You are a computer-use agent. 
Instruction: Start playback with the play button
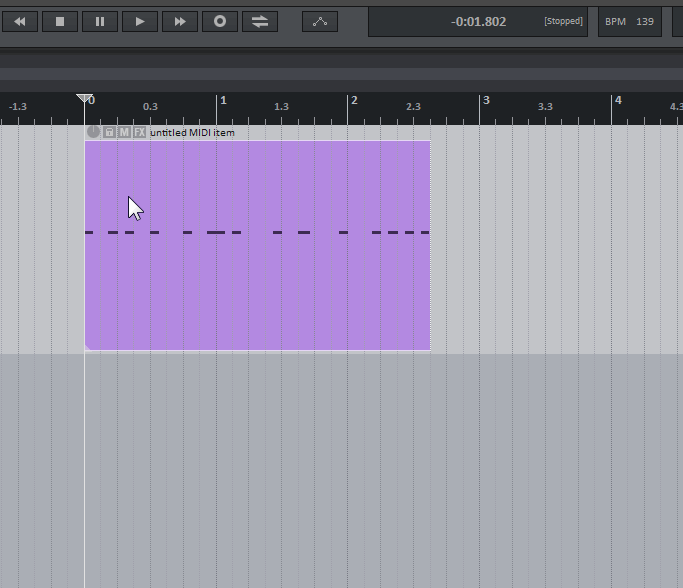(140, 21)
